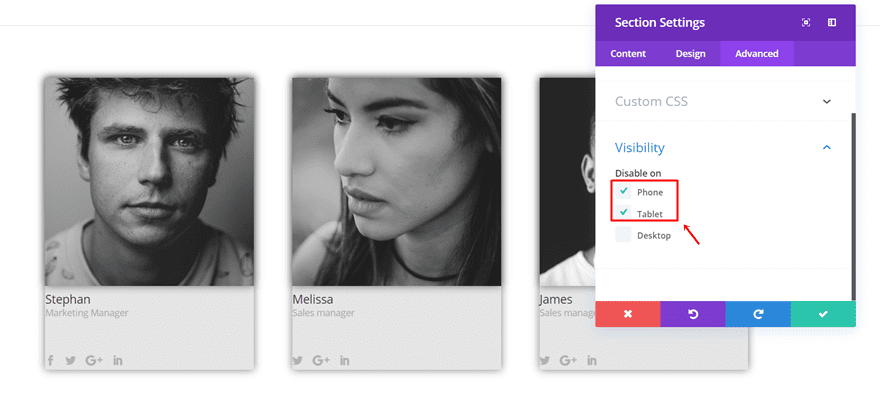
Task: Collapse the Visibility section chevron
Action: click(x=826, y=148)
